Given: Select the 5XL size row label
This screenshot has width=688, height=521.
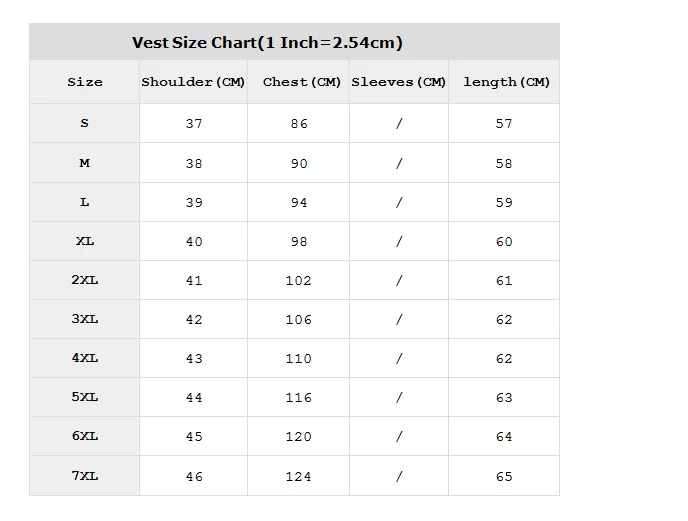Looking at the screenshot, I should pyautogui.click(x=84, y=397).
